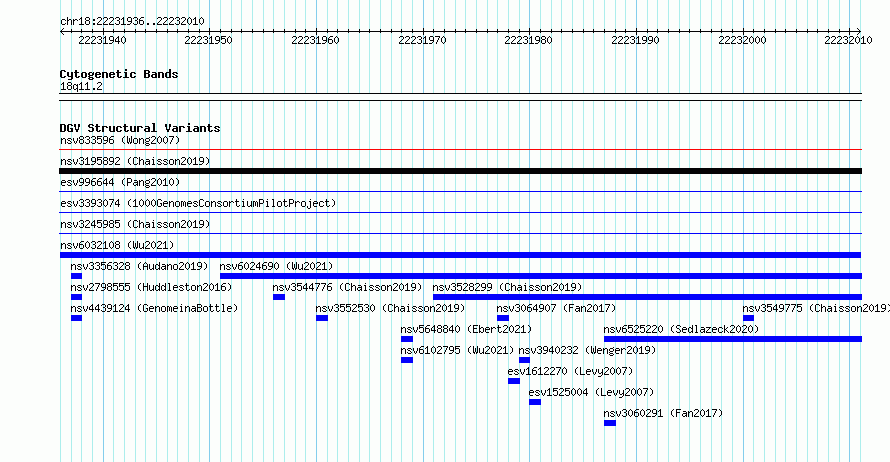Select the small esv1612270 blue block

pyautogui.click(x=514, y=381)
